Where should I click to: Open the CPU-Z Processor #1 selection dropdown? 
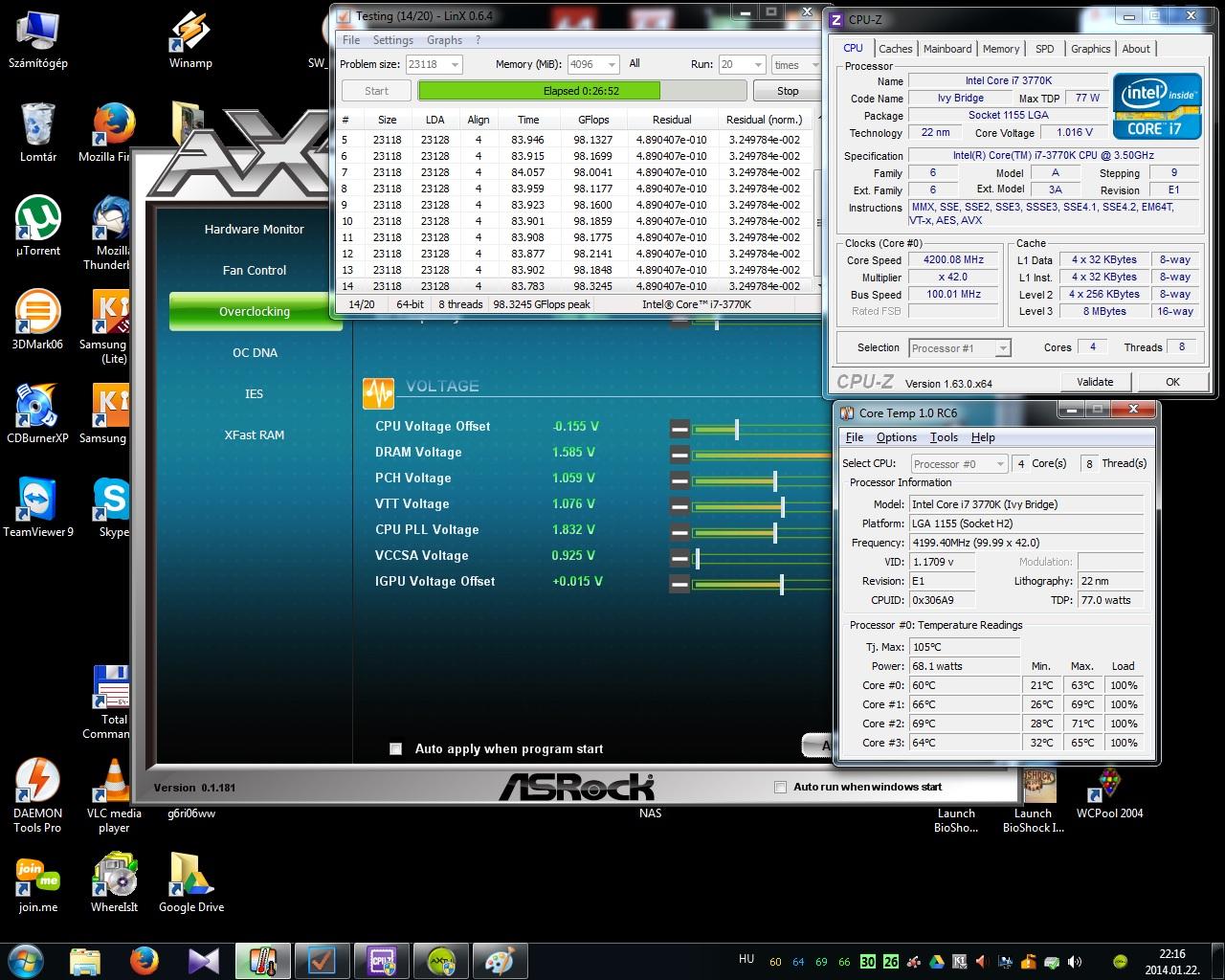point(959,348)
